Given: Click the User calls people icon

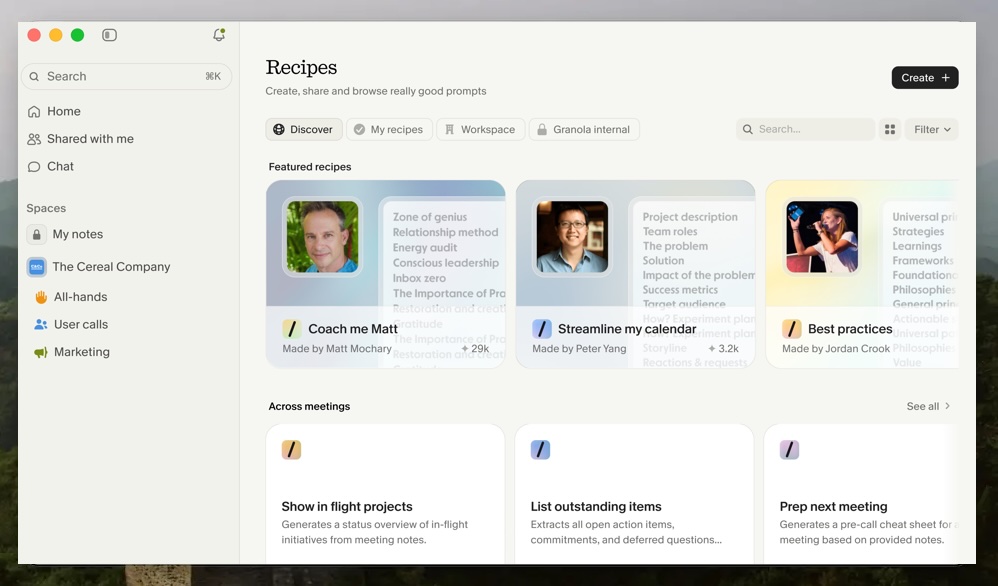Looking at the screenshot, I should 41,324.
